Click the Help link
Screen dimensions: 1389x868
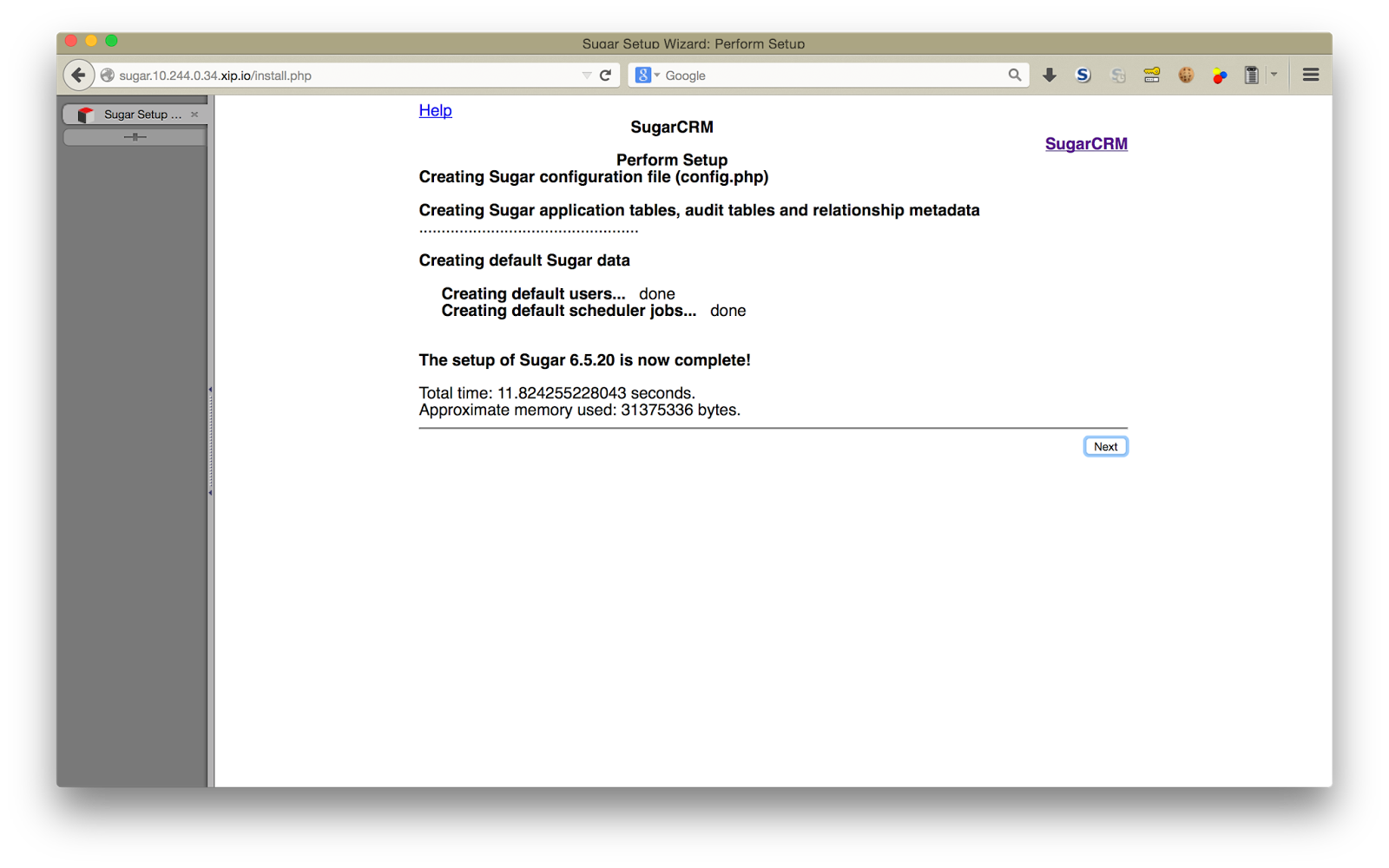(x=435, y=110)
